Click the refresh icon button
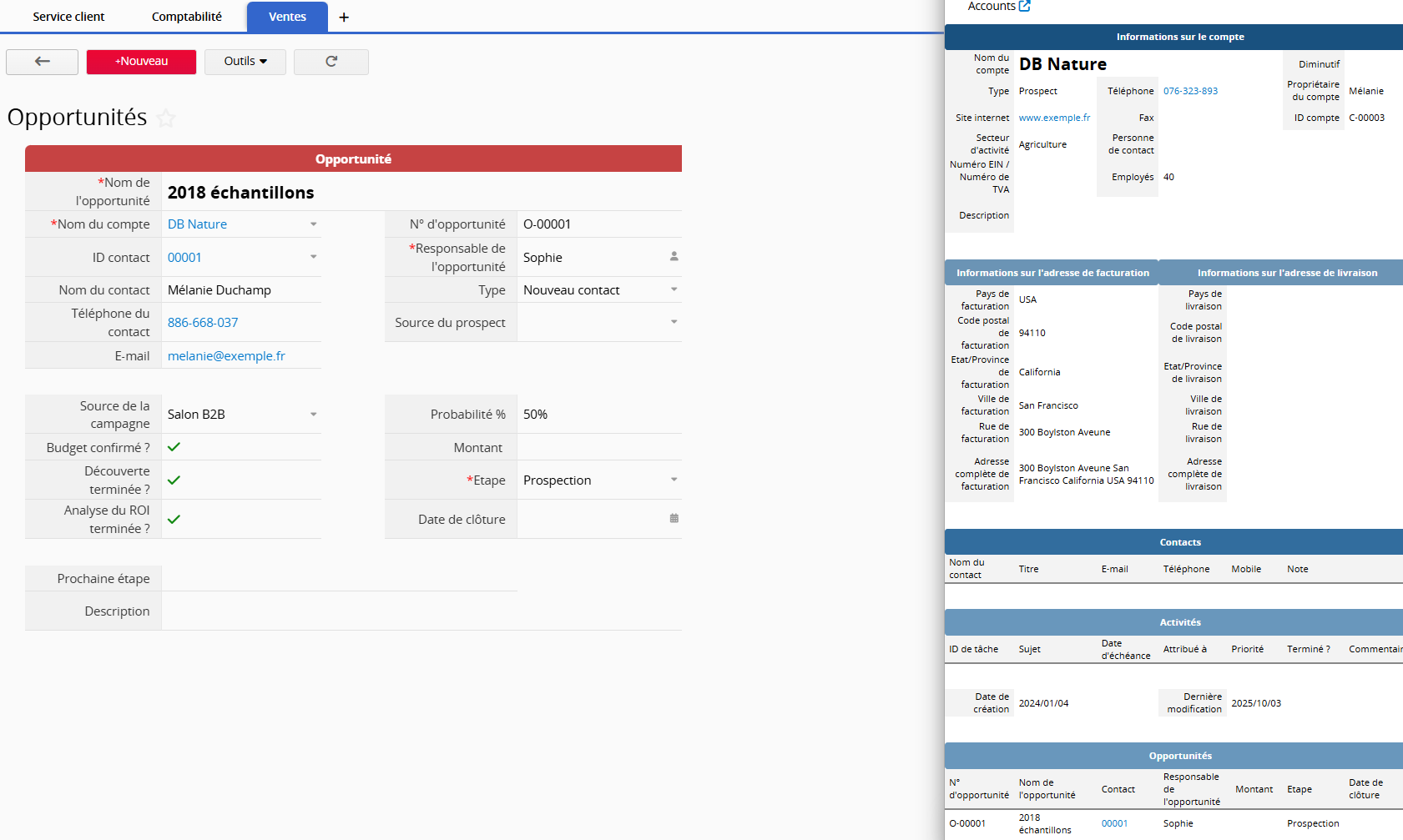Screen dimensions: 1403x840 pos(331,62)
